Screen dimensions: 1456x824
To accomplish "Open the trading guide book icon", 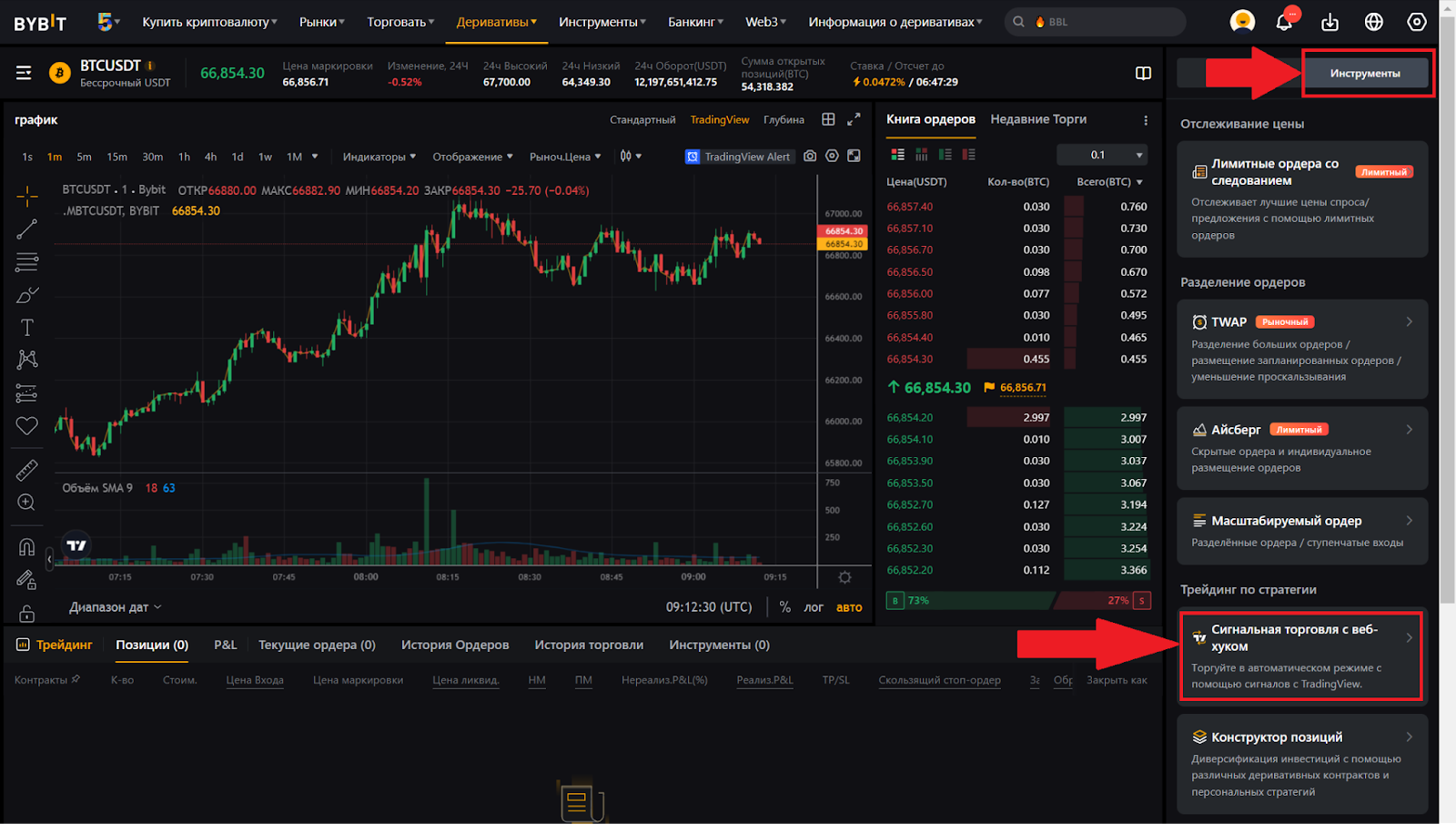I will pos(1144,73).
